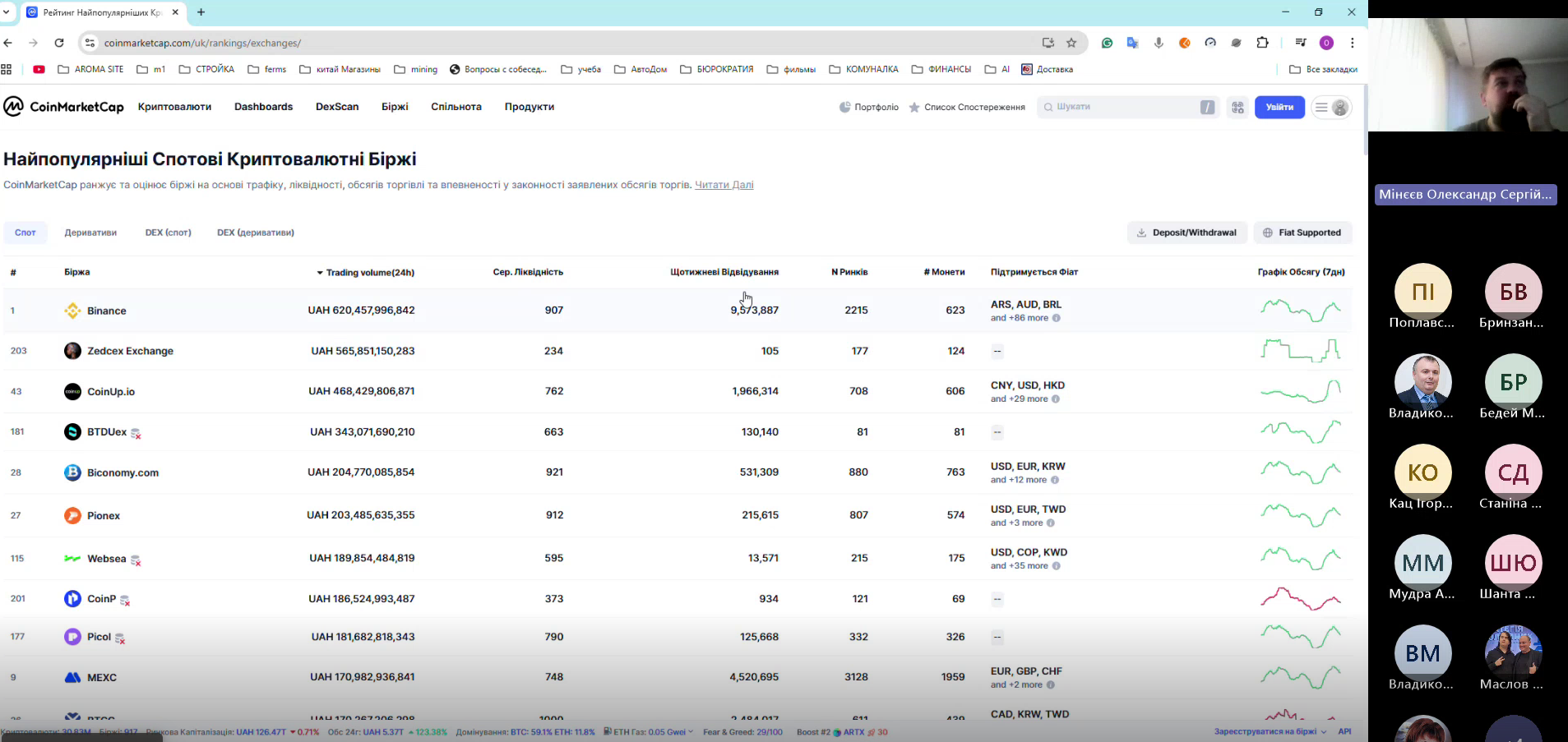The width and height of the screenshot is (1568, 742).
Task: Click the CoinMarketCap logo
Action: click(x=63, y=107)
